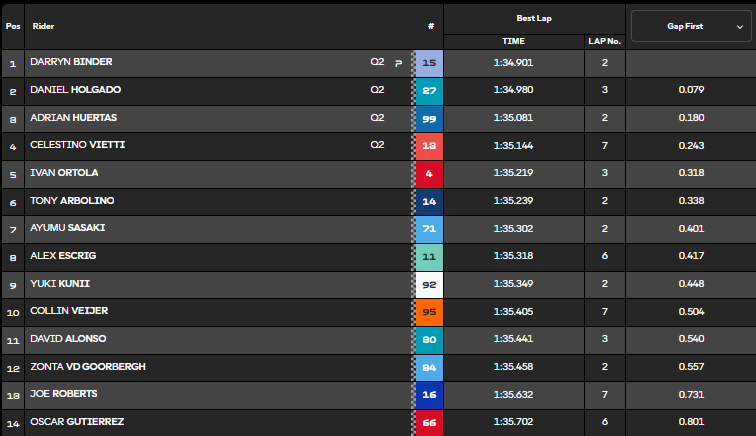Sort by the Pos column header
This screenshot has height=436, width=756.
[13, 26]
